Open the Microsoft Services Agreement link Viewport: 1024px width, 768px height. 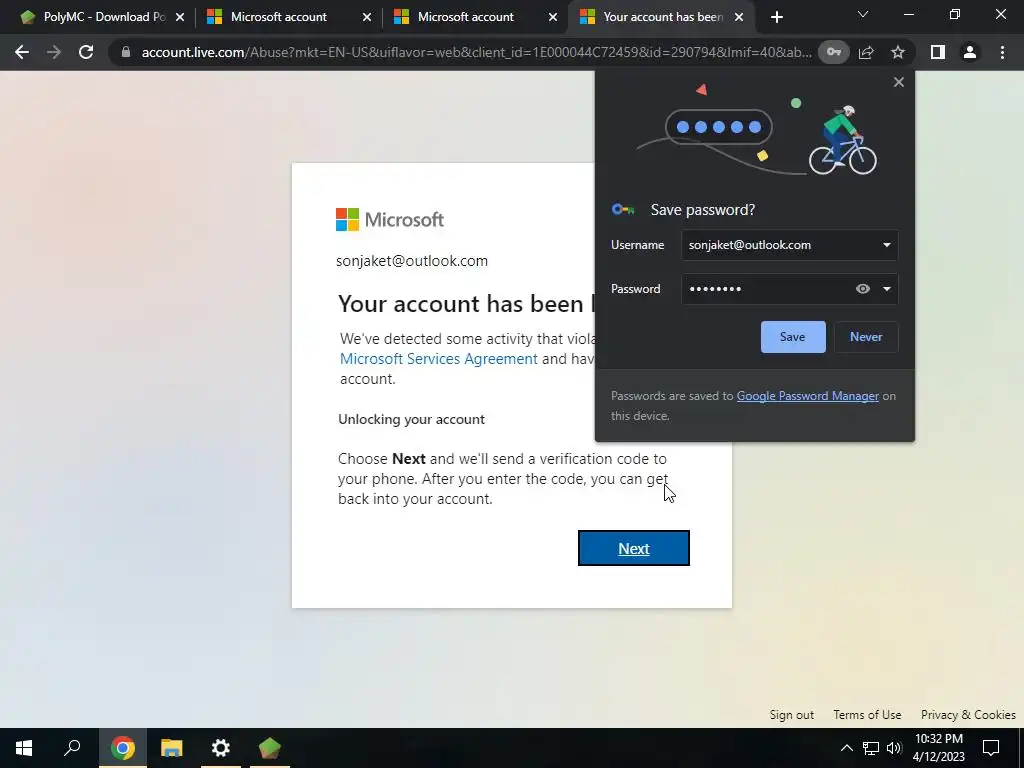[439, 359]
